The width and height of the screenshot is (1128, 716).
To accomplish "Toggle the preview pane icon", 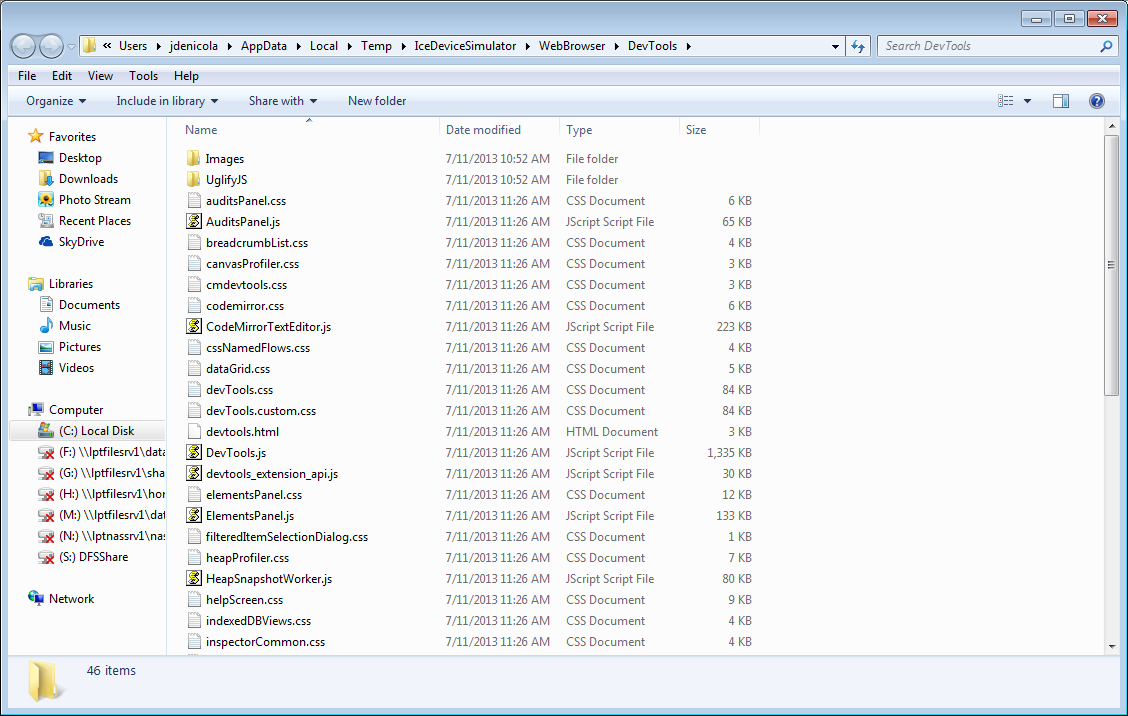I will point(1060,101).
